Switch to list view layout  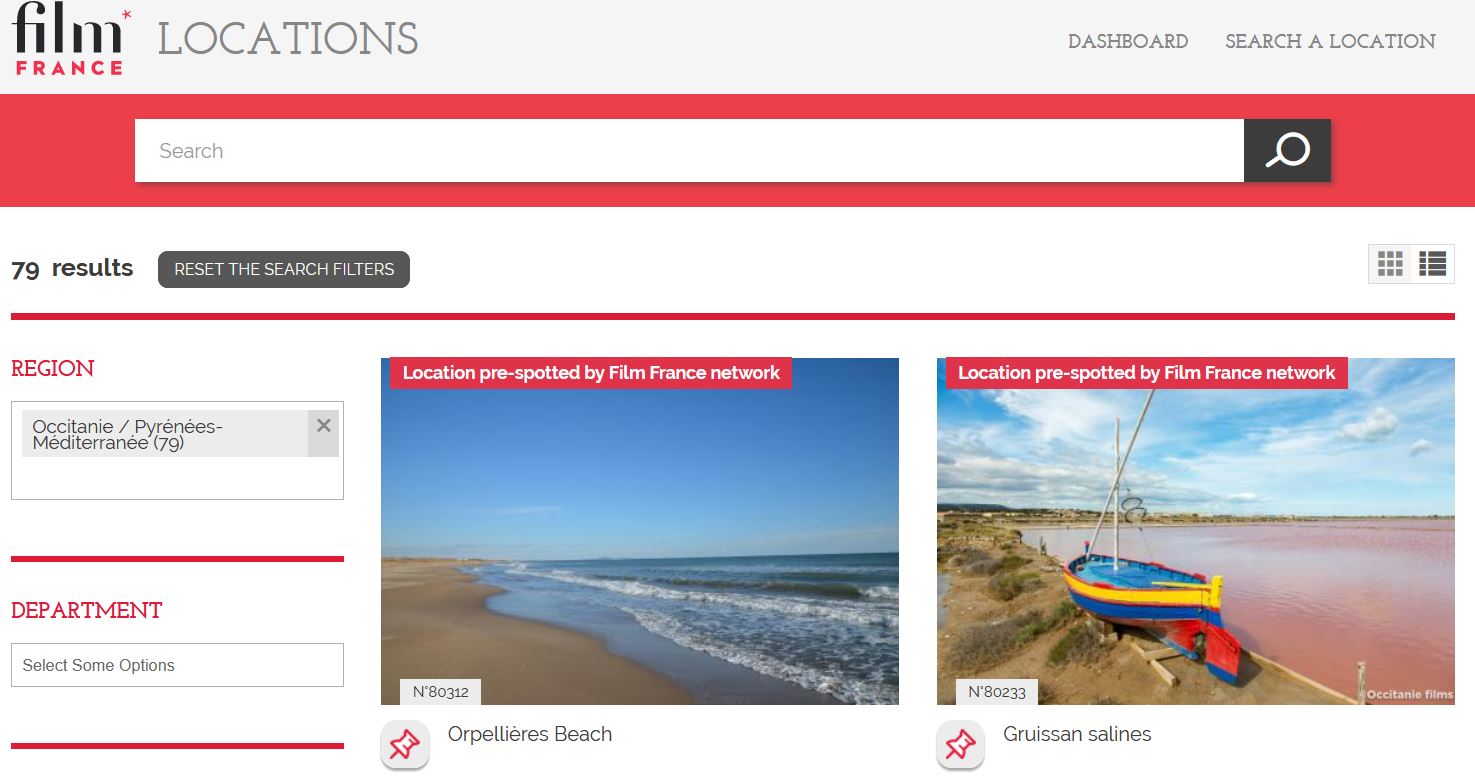(x=1433, y=264)
